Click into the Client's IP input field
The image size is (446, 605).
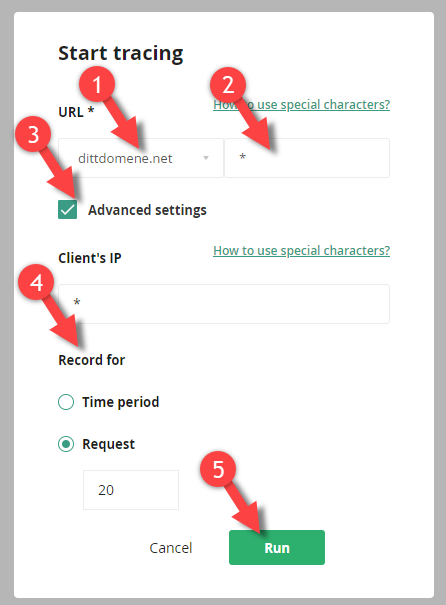pyautogui.click(x=224, y=304)
